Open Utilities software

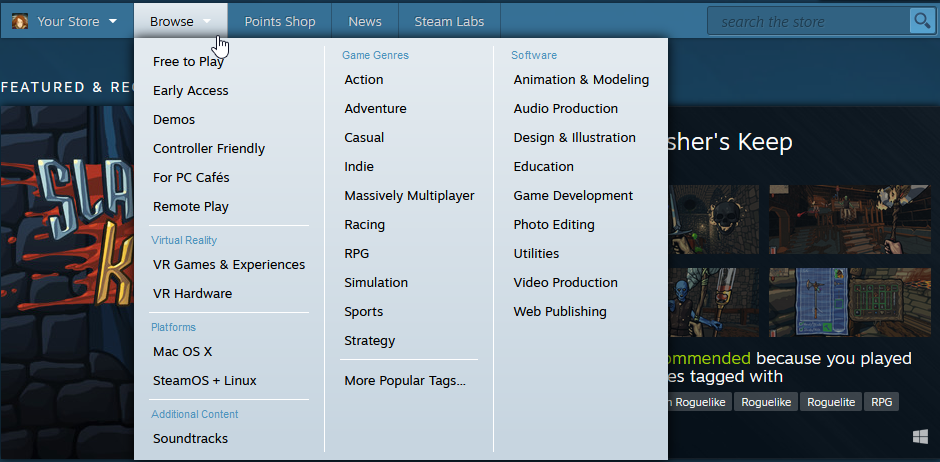coord(536,253)
